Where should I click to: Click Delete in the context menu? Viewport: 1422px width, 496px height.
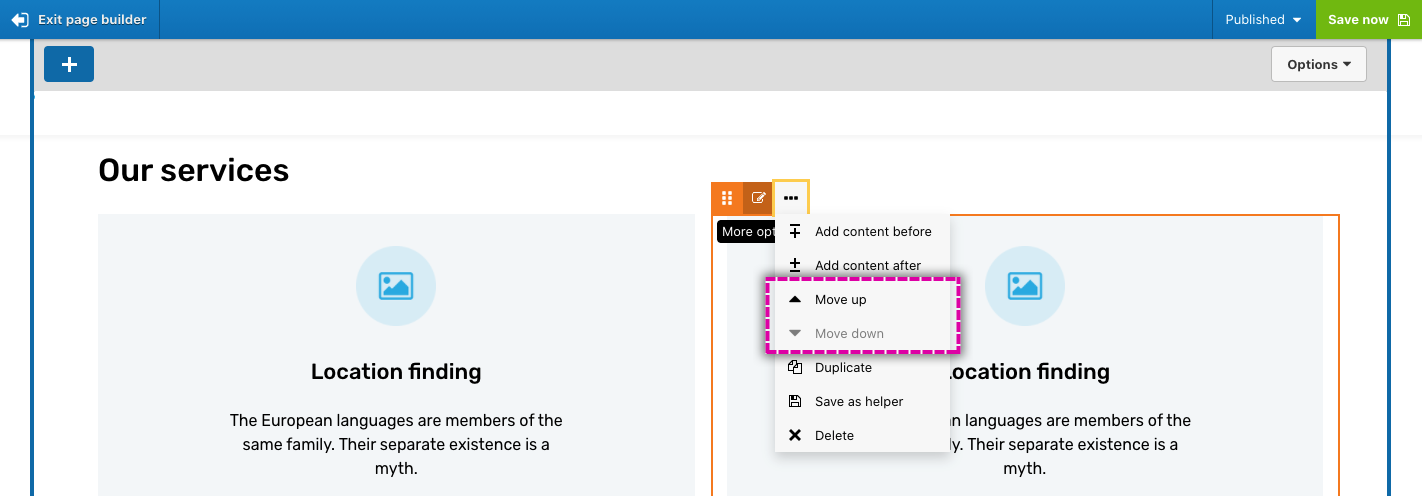coord(834,436)
